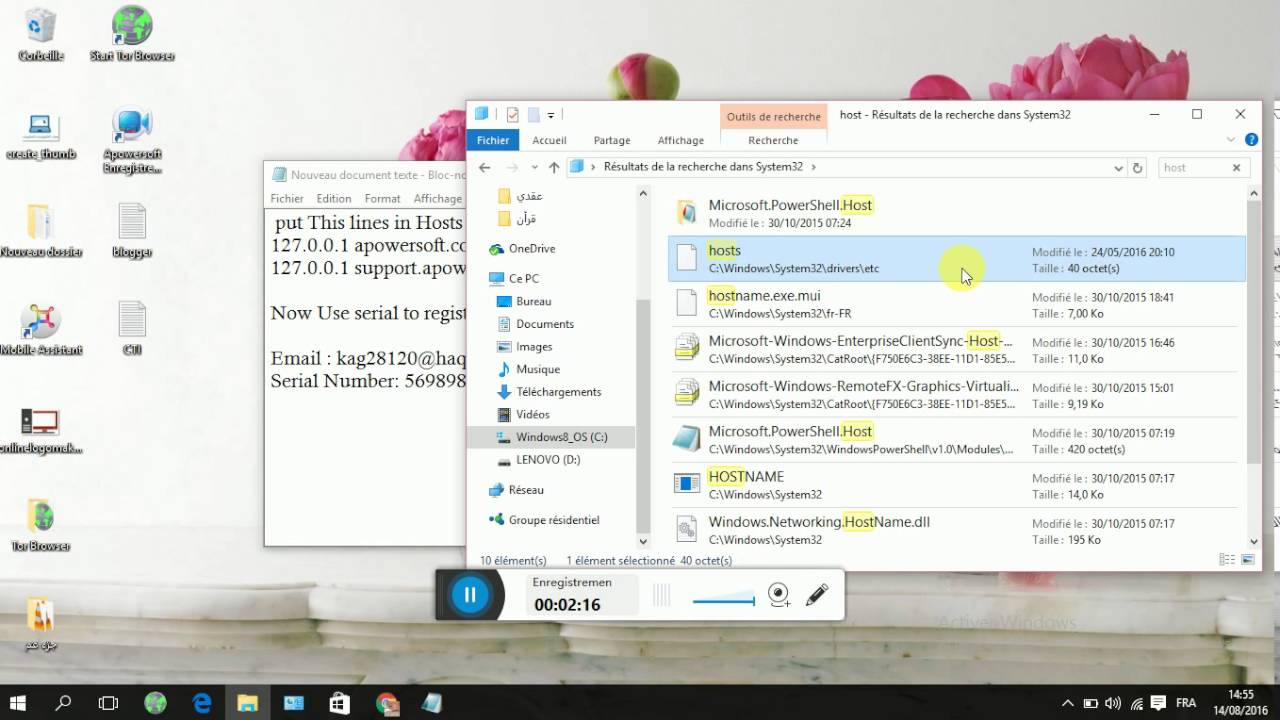The height and width of the screenshot is (720, 1280).
Task: Open the recent locations dropdown arrow
Action: [x=534, y=167]
